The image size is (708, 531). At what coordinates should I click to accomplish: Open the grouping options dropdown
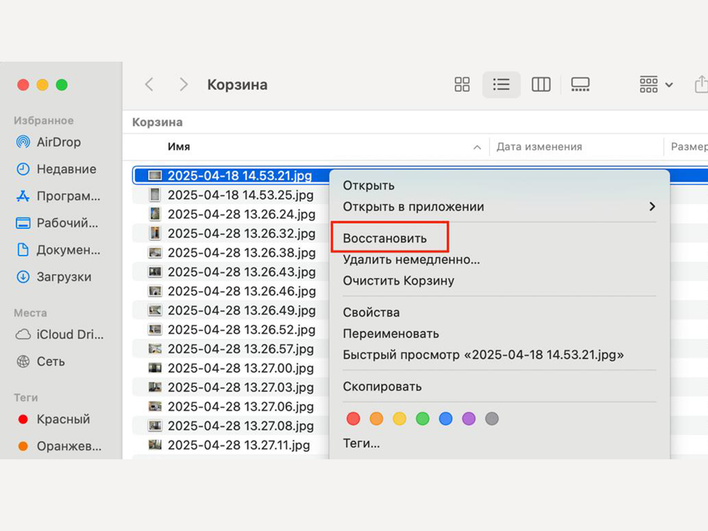point(656,84)
